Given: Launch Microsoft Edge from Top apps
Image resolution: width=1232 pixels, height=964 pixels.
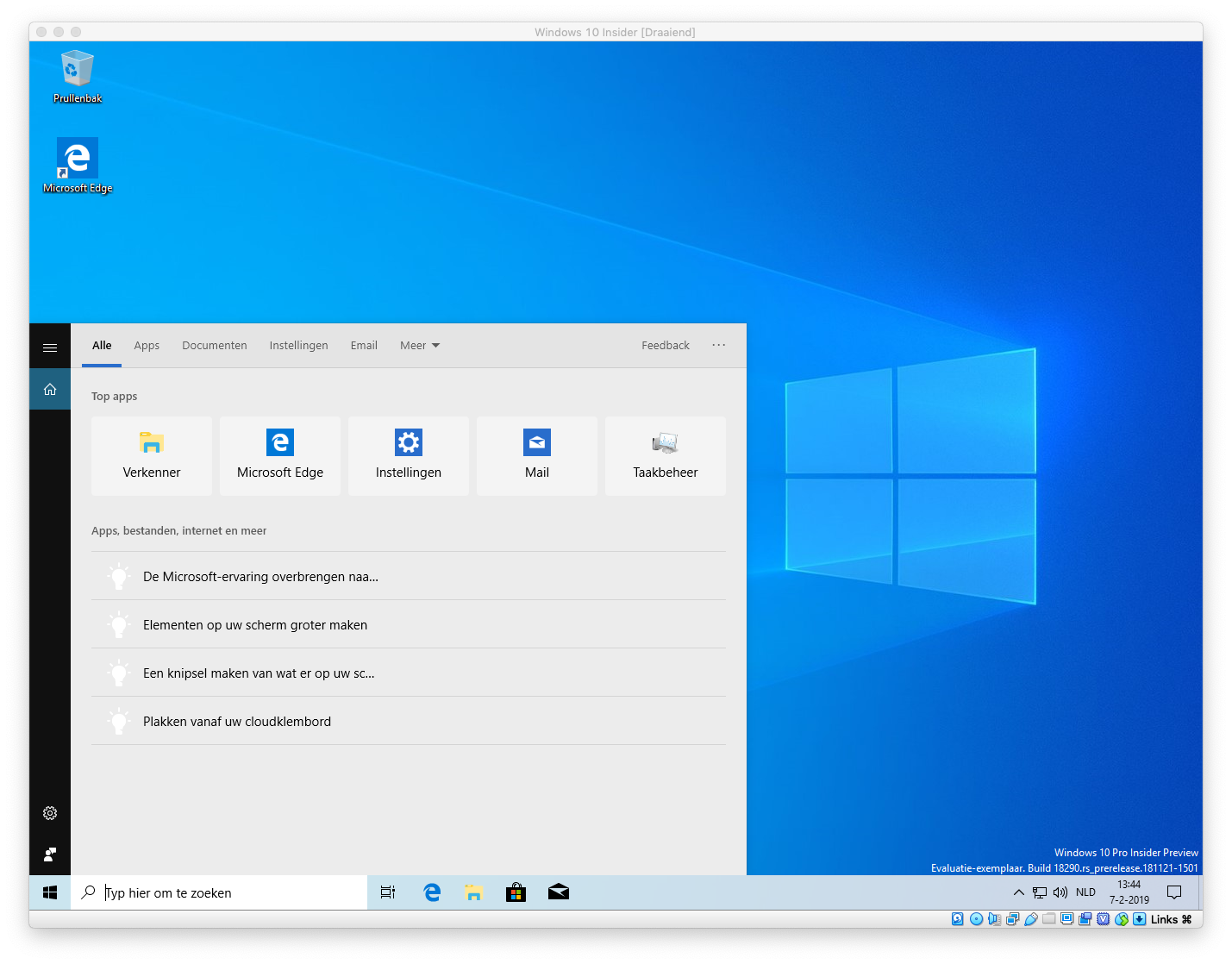Looking at the screenshot, I should pos(280,455).
